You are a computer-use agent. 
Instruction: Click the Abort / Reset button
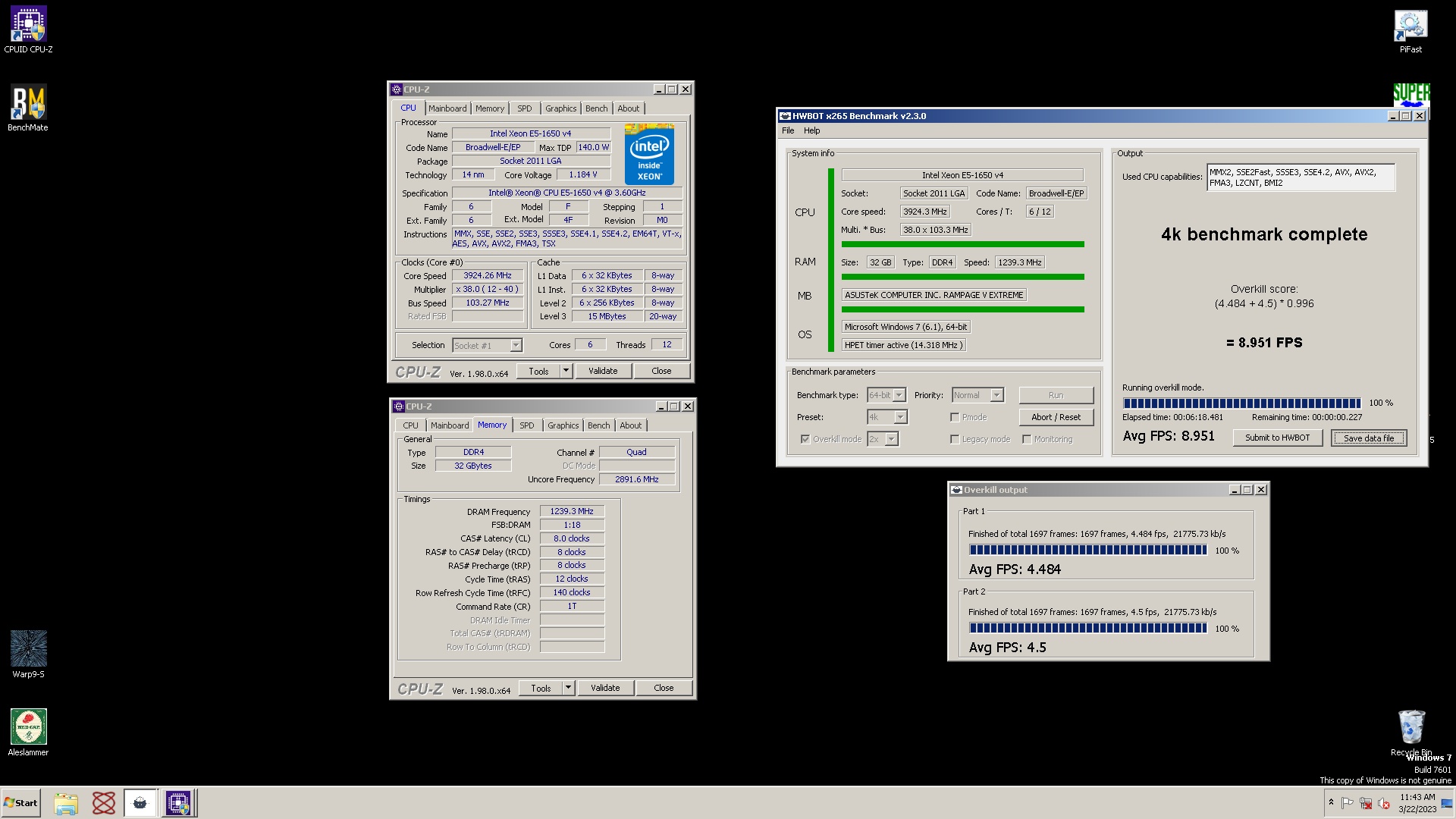click(x=1056, y=417)
